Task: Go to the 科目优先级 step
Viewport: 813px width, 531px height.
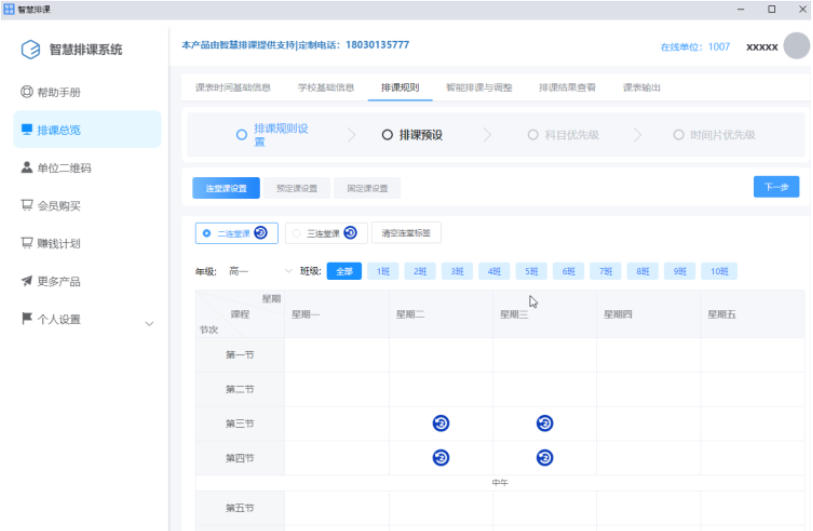Action: (x=562, y=135)
